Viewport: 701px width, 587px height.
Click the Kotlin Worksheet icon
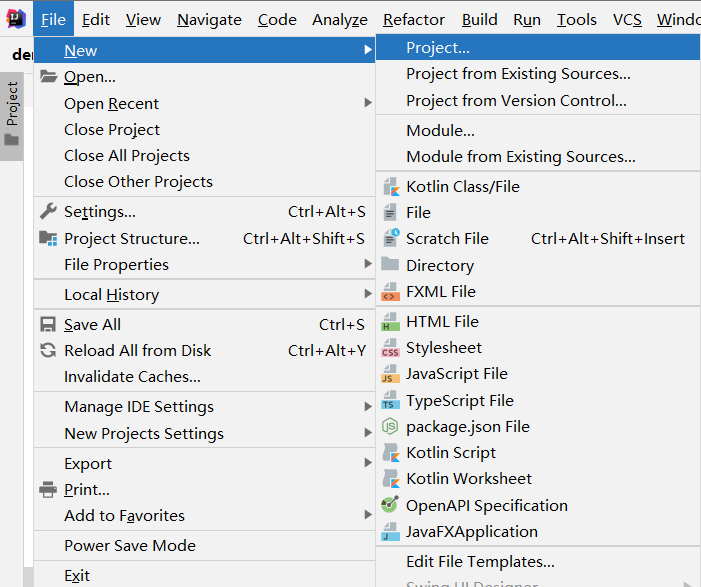point(391,479)
